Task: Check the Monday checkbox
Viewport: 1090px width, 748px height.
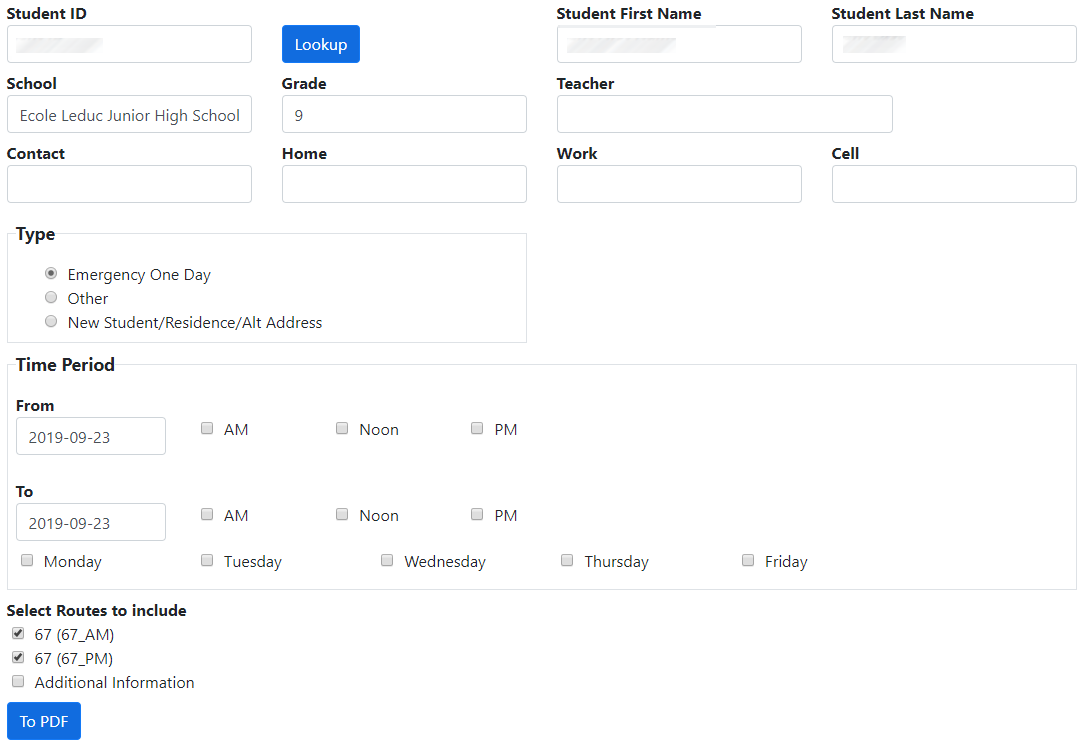Action: click(x=27, y=560)
